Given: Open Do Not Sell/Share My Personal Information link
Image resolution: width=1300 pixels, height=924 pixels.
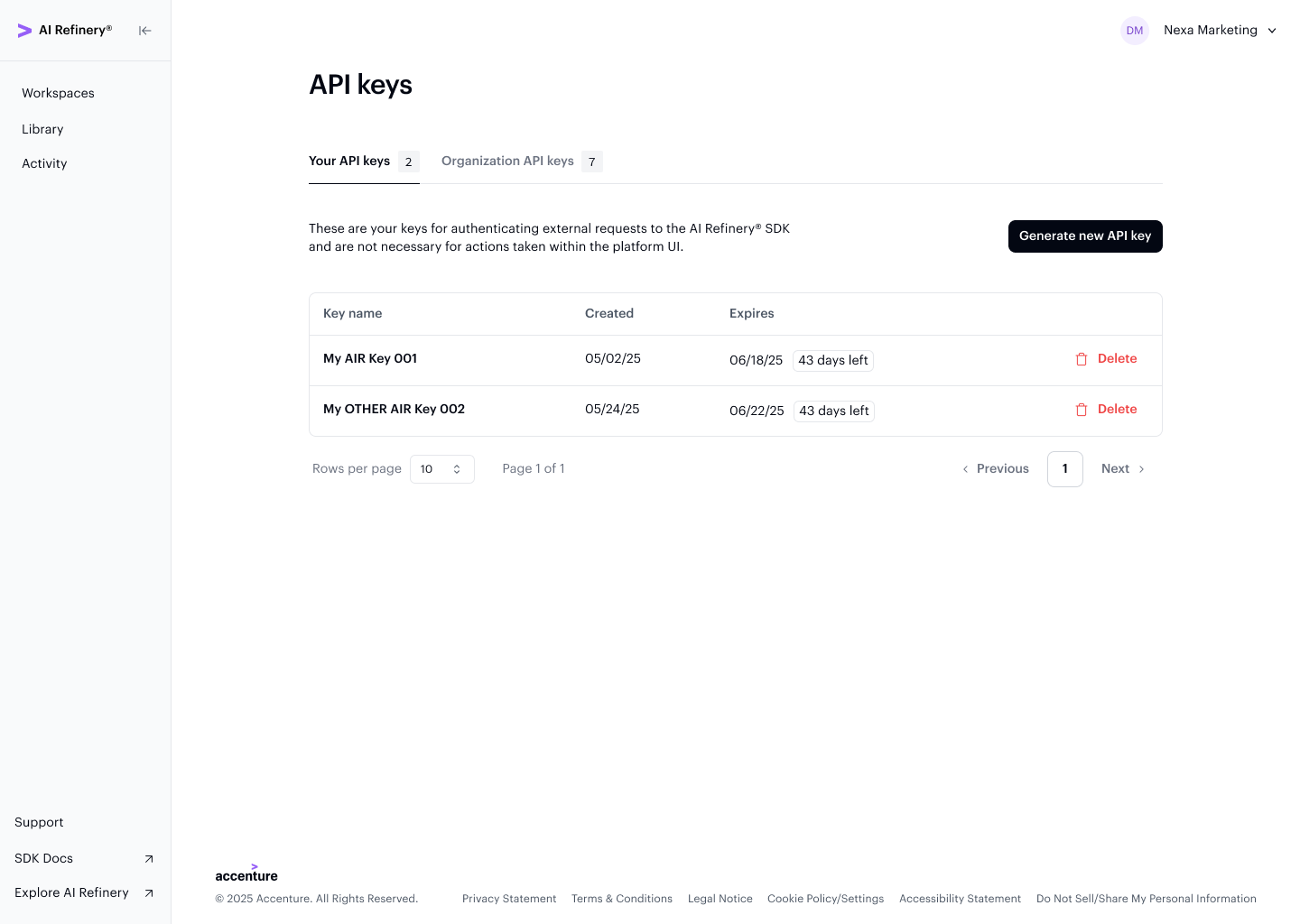Looking at the screenshot, I should [x=1147, y=899].
